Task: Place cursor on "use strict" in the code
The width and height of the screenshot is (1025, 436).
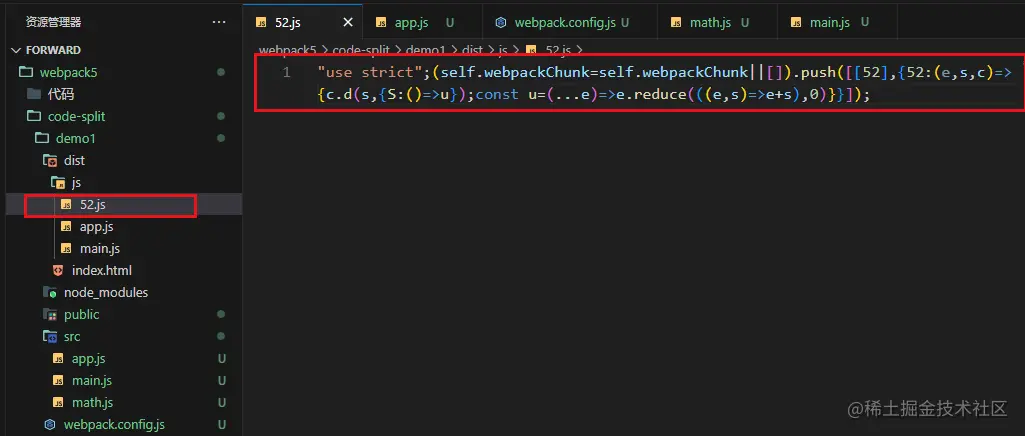Action: coord(371,73)
